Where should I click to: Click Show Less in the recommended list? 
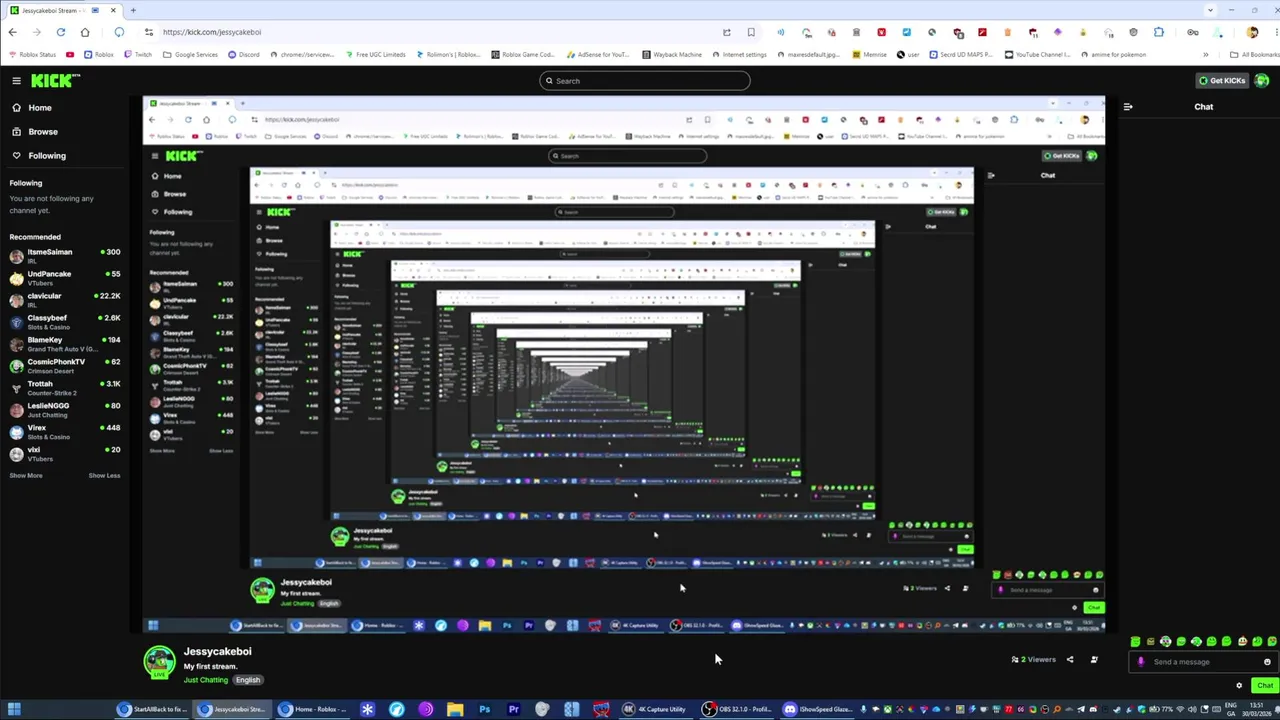[x=104, y=475]
